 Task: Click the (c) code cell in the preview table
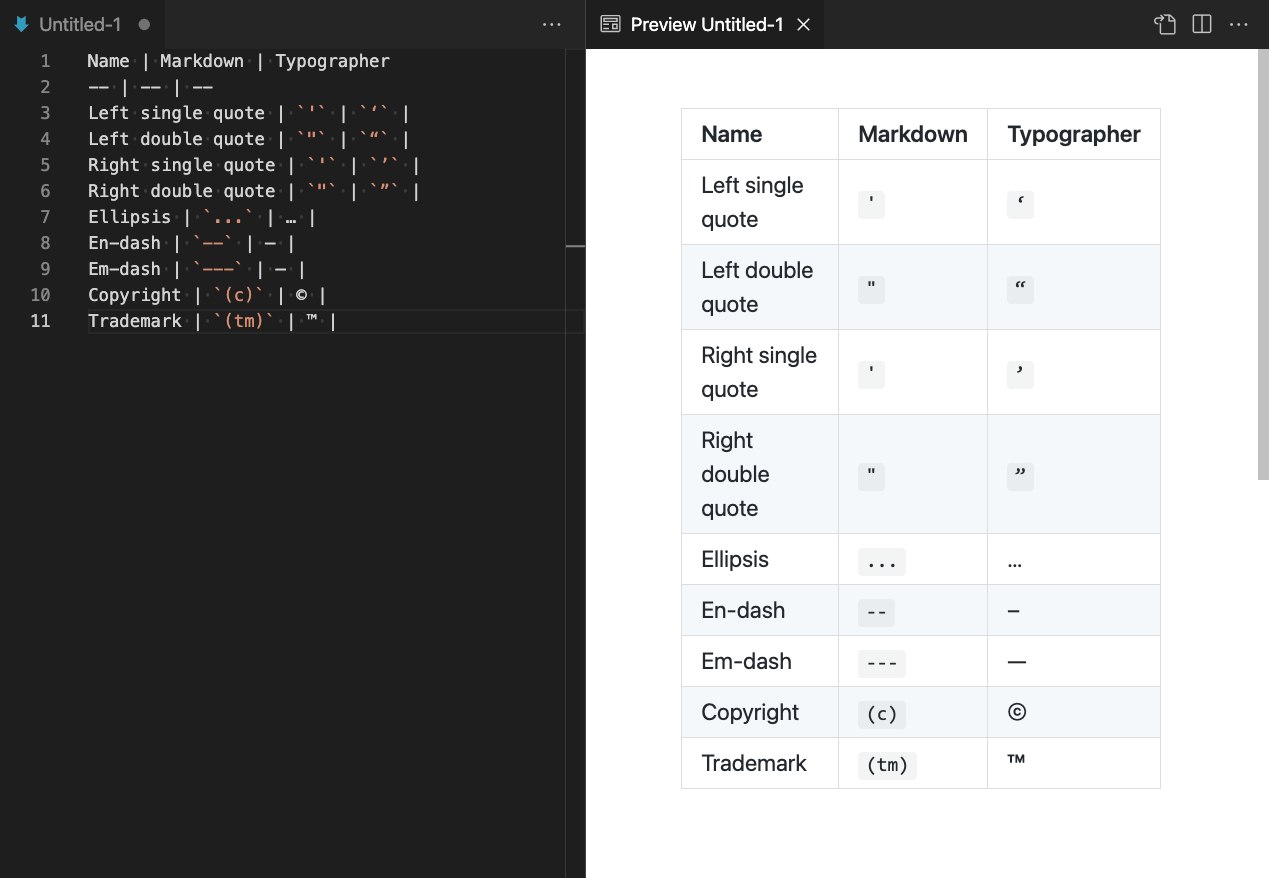[880, 714]
